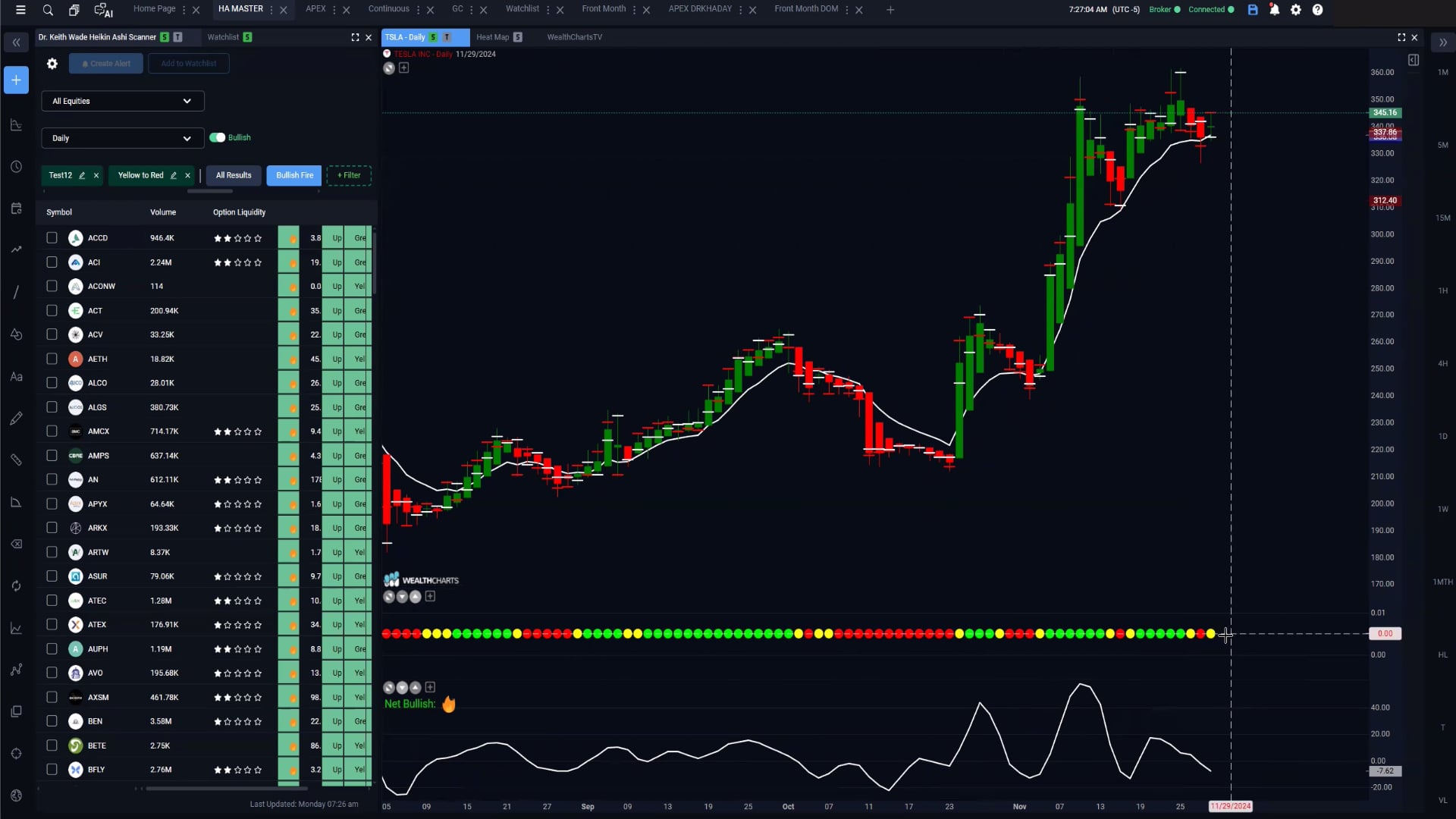The width and height of the screenshot is (1456, 819).
Task: Select the 1H timeframe on right bar
Action: point(1443,290)
